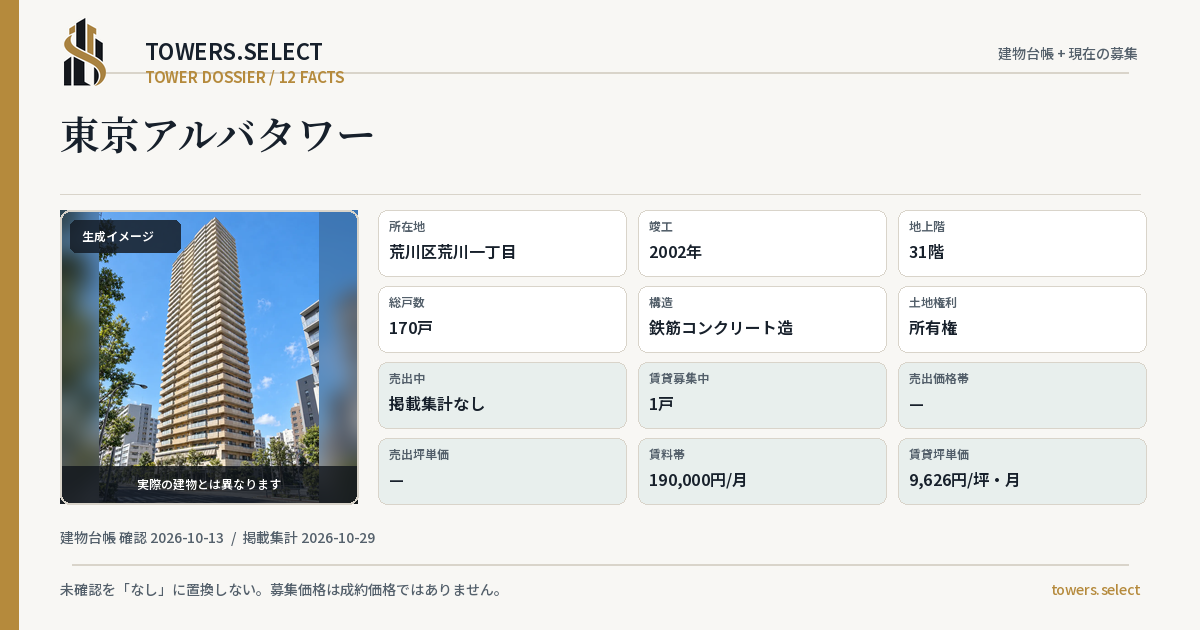Click the 総戸数 170戸 fact card

(x=502, y=319)
